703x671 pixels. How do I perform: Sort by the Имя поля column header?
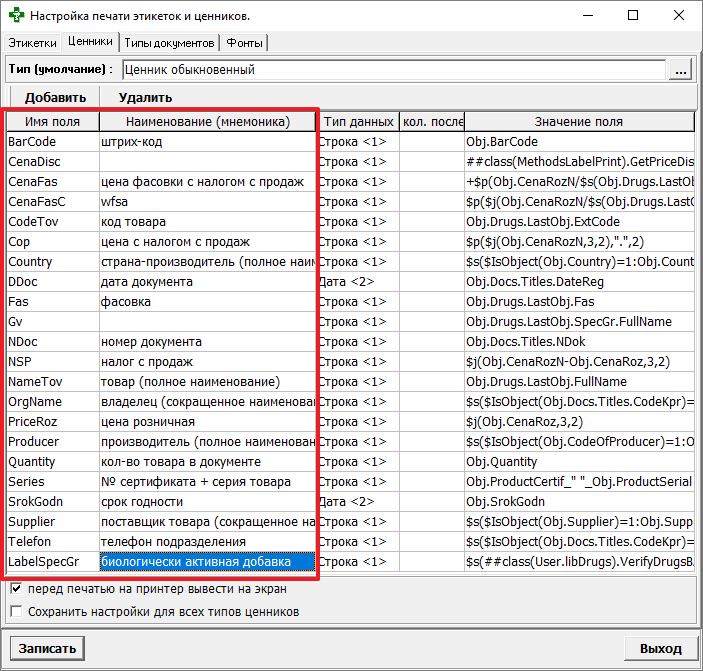(x=52, y=122)
